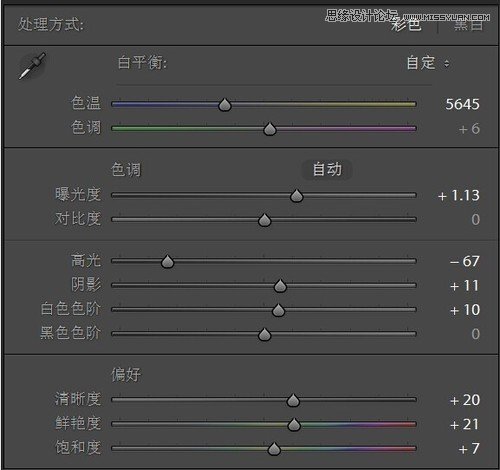Image resolution: width=500 pixels, height=470 pixels.
Task: Switch processing mode to 黑白
Action: (x=468, y=25)
